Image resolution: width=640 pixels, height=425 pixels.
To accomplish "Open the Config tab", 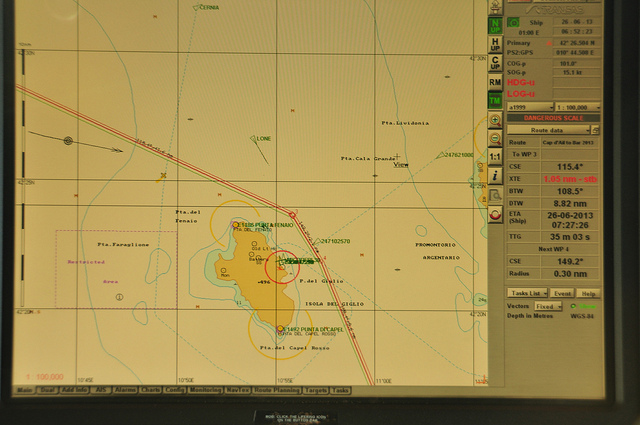I will (175, 390).
